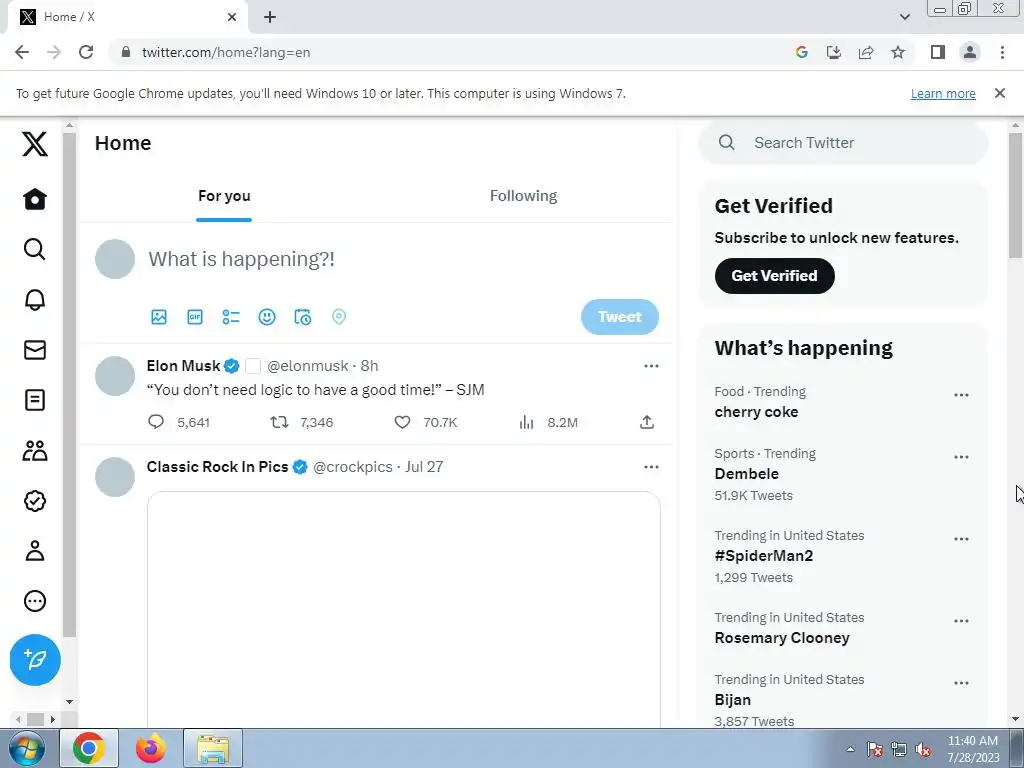Screen dimensions: 1024x768
Task: Dismiss Chrome update notification bar
Action: (x=999, y=93)
